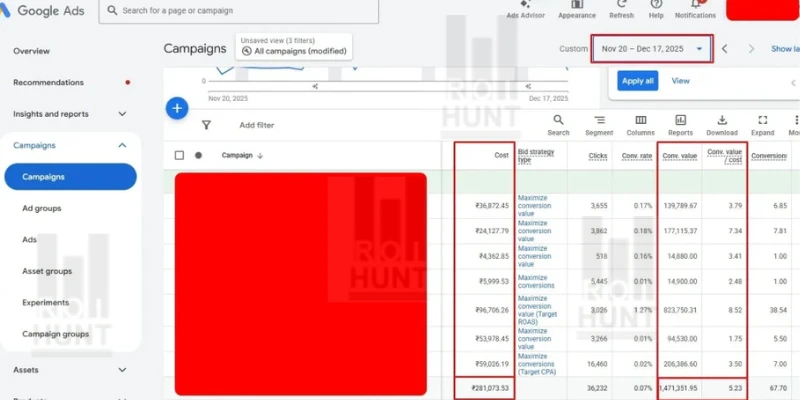Screen dimensions: 800x400
Task: Open the date range dropdown
Action: coord(652,49)
